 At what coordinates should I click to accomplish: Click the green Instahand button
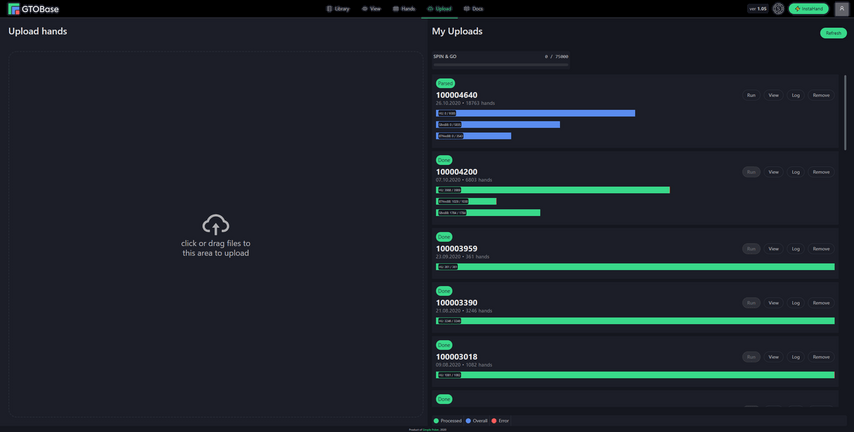(808, 9)
